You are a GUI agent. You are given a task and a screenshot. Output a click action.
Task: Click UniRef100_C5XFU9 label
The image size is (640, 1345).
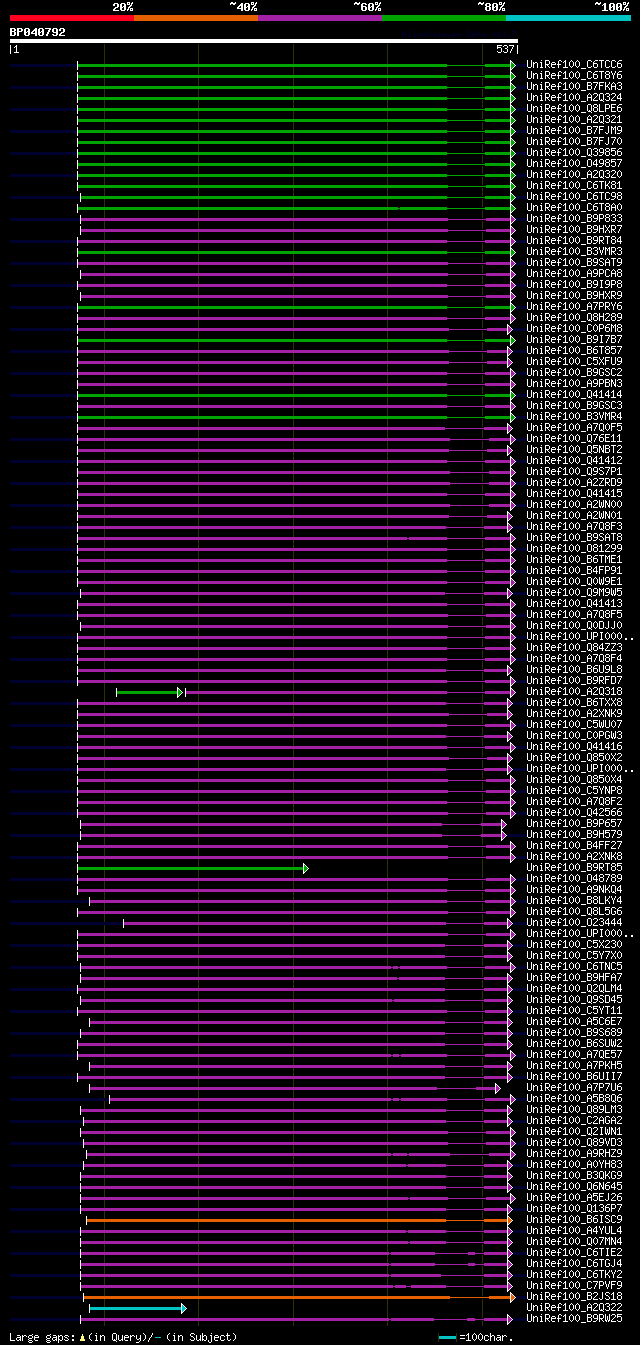click(x=574, y=362)
